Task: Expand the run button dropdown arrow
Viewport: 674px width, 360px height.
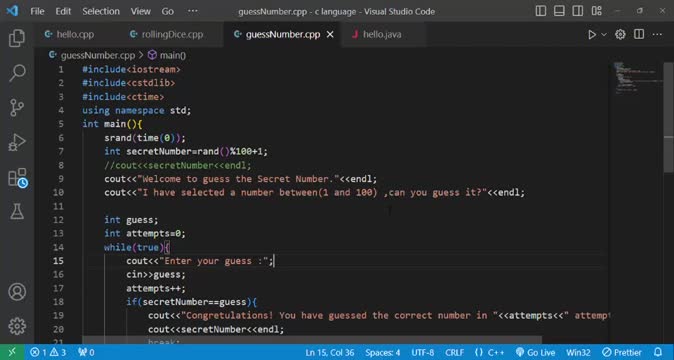Action: (x=604, y=34)
